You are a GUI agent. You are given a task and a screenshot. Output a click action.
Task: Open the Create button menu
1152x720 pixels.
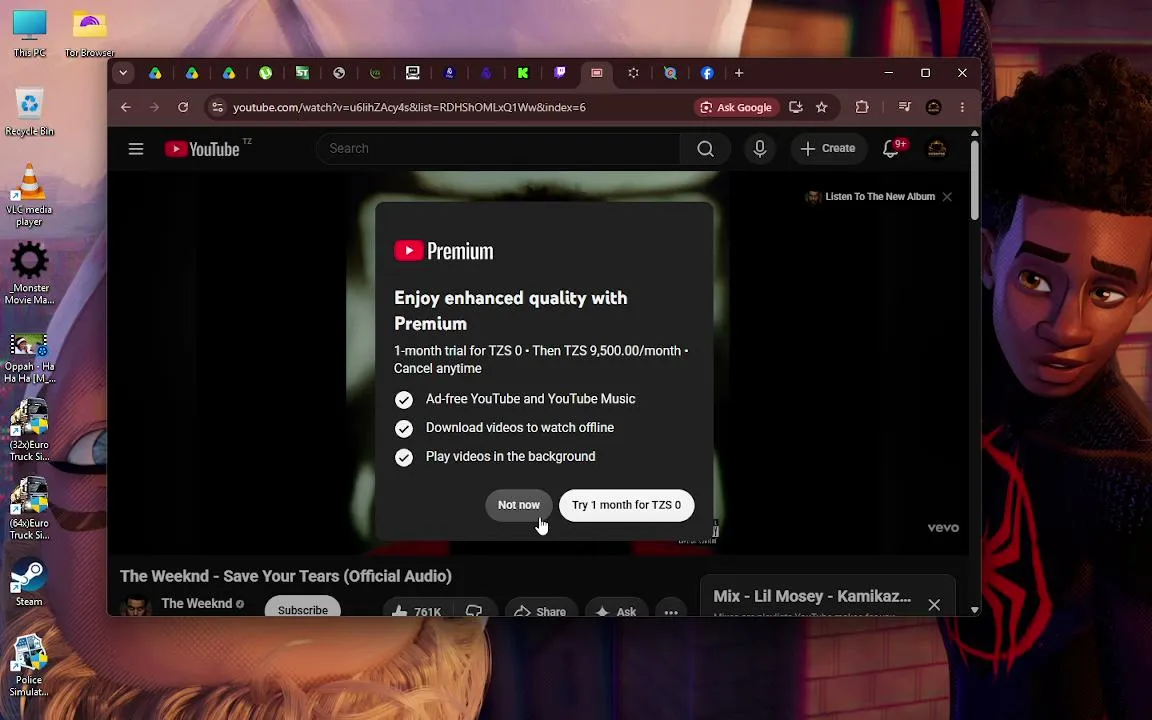(828, 149)
